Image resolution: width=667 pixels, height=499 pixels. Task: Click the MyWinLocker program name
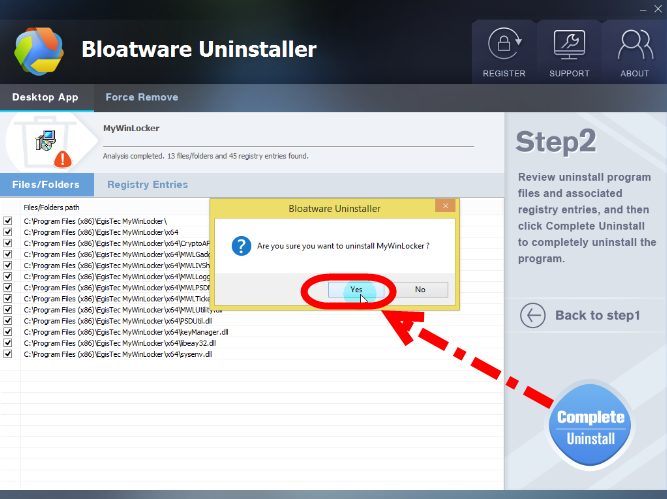click(x=131, y=128)
